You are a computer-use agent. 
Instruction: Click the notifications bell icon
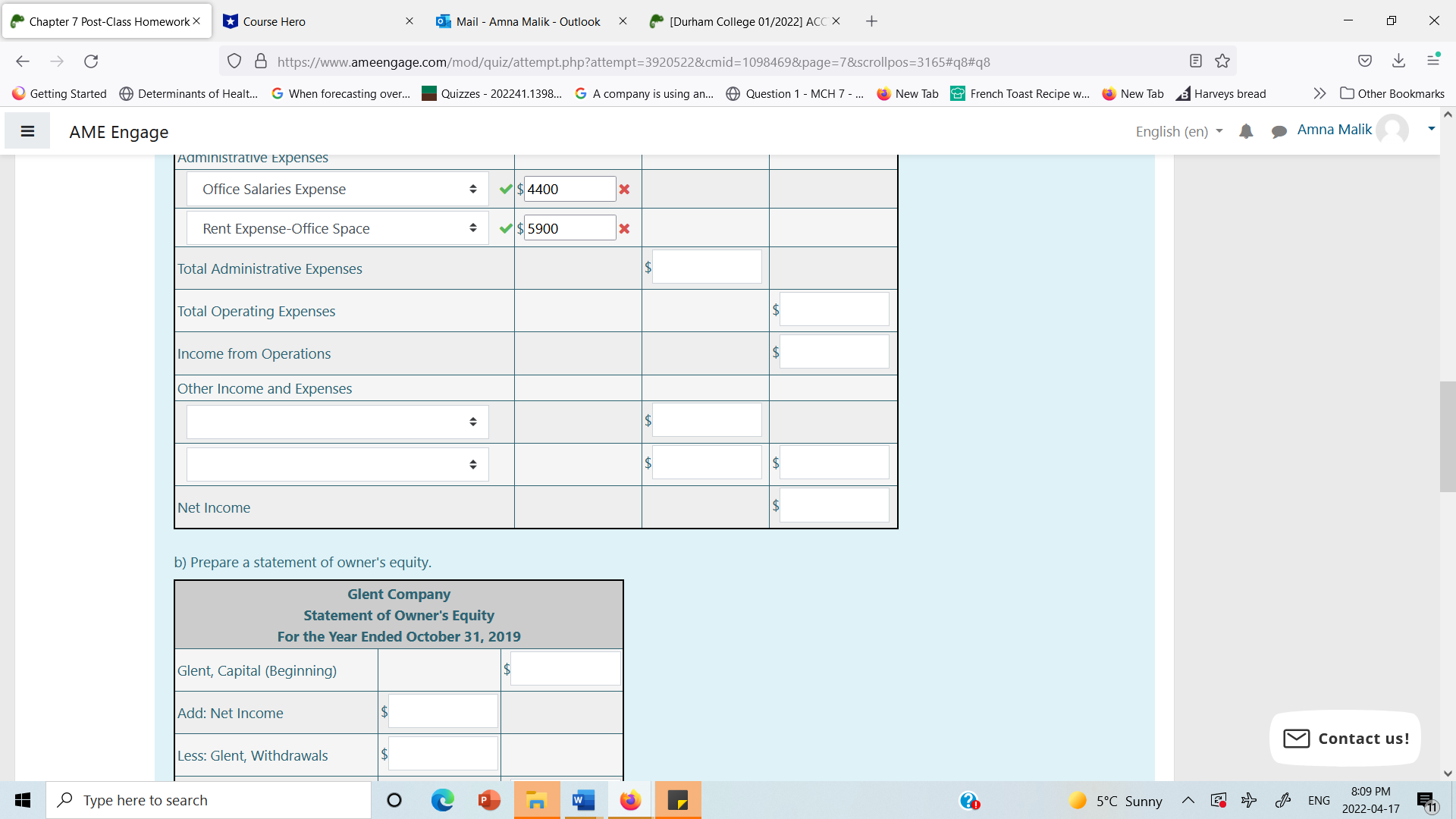1246,131
